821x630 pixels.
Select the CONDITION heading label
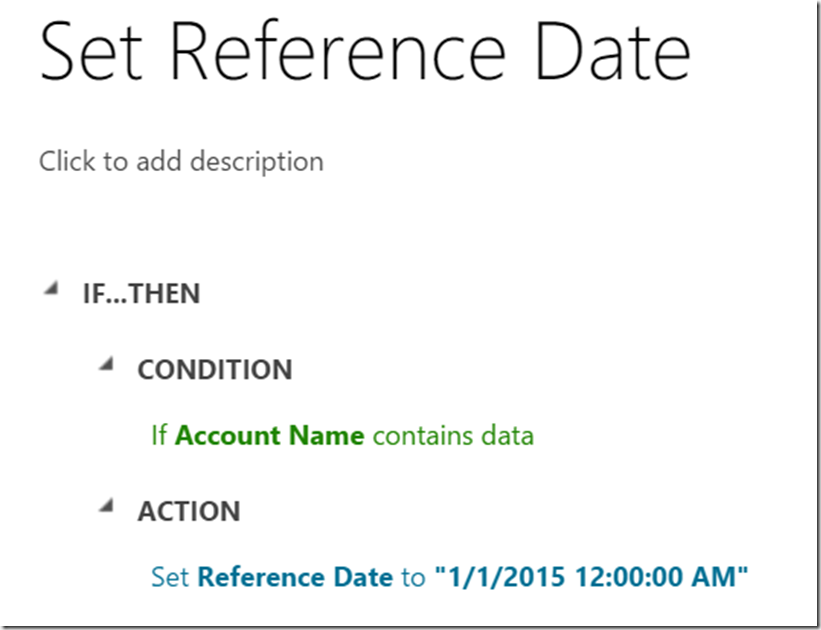click(214, 370)
